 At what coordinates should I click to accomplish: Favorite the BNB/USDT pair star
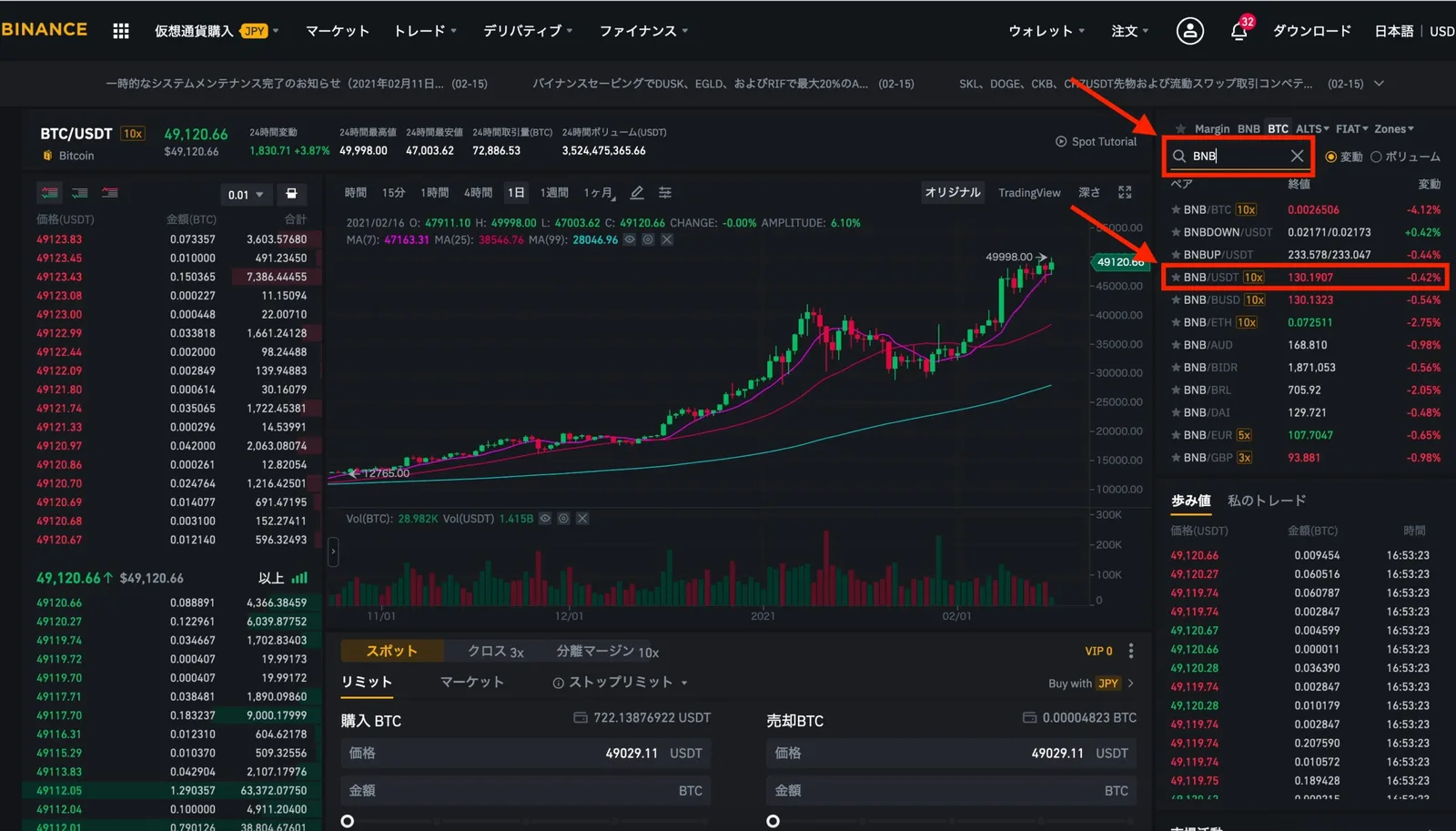pos(1176,278)
